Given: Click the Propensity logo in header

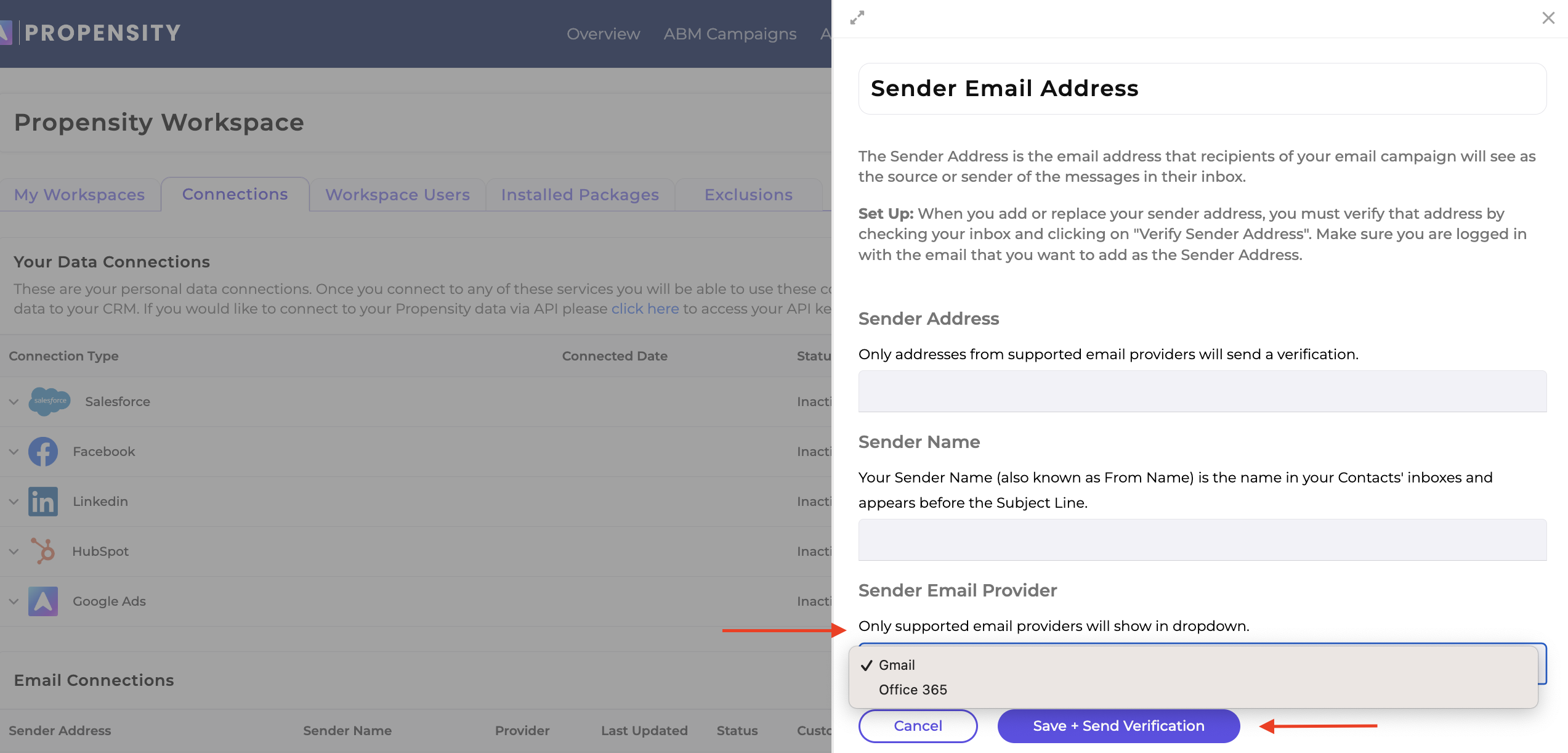Looking at the screenshot, I should pyautogui.click(x=91, y=33).
